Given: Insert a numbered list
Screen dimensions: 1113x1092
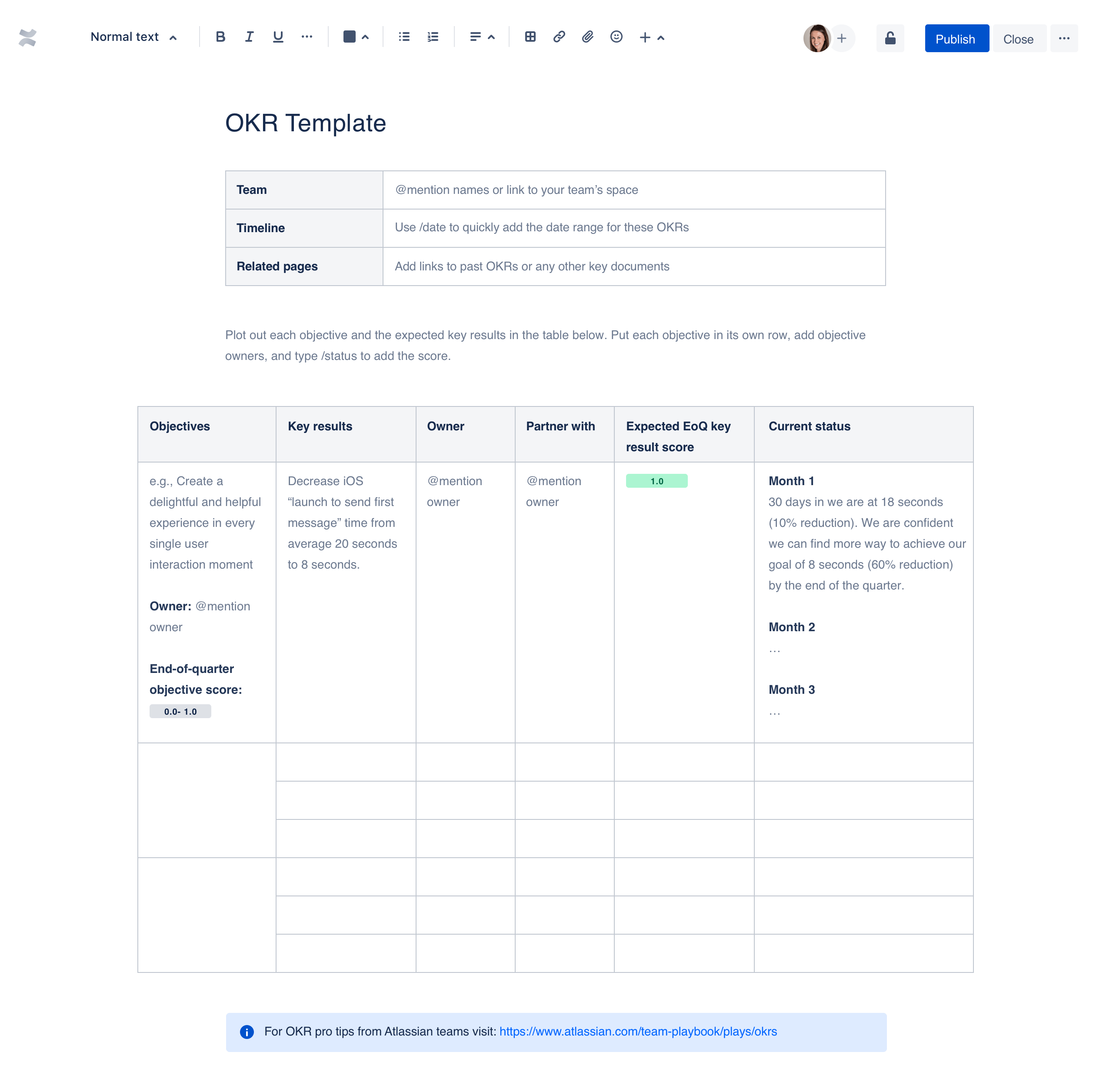Looking at the screenshot, I should tap(433, 37).
